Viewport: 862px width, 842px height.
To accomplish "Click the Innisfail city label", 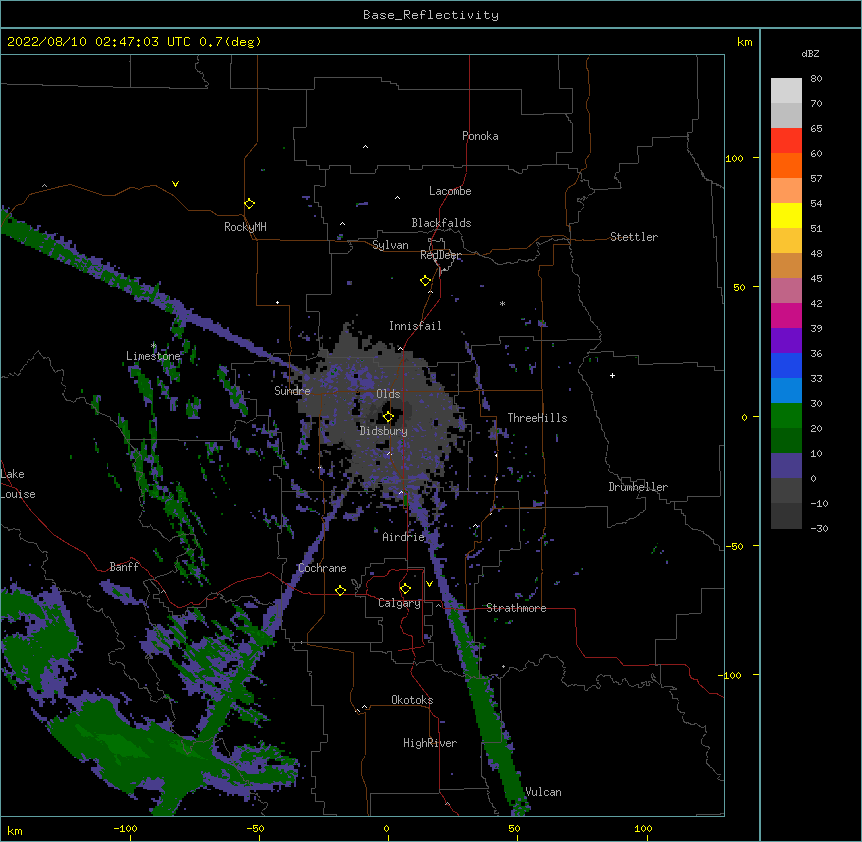I will click(415, 326).
